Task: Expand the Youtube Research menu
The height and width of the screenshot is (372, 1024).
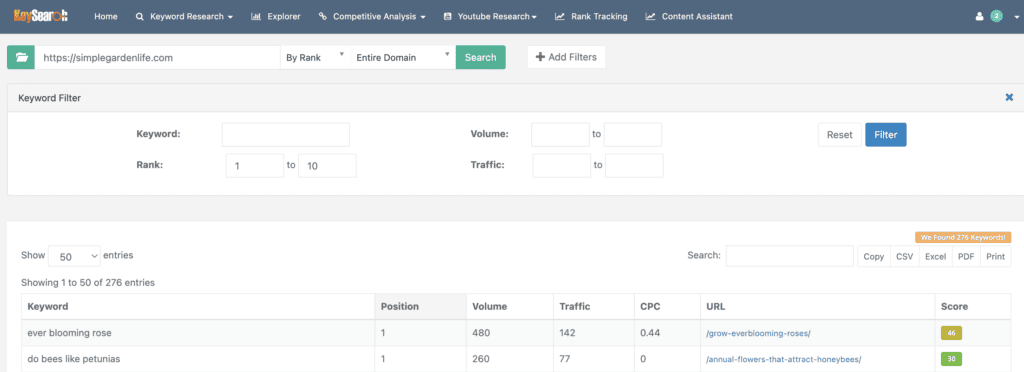Action: 490,16
